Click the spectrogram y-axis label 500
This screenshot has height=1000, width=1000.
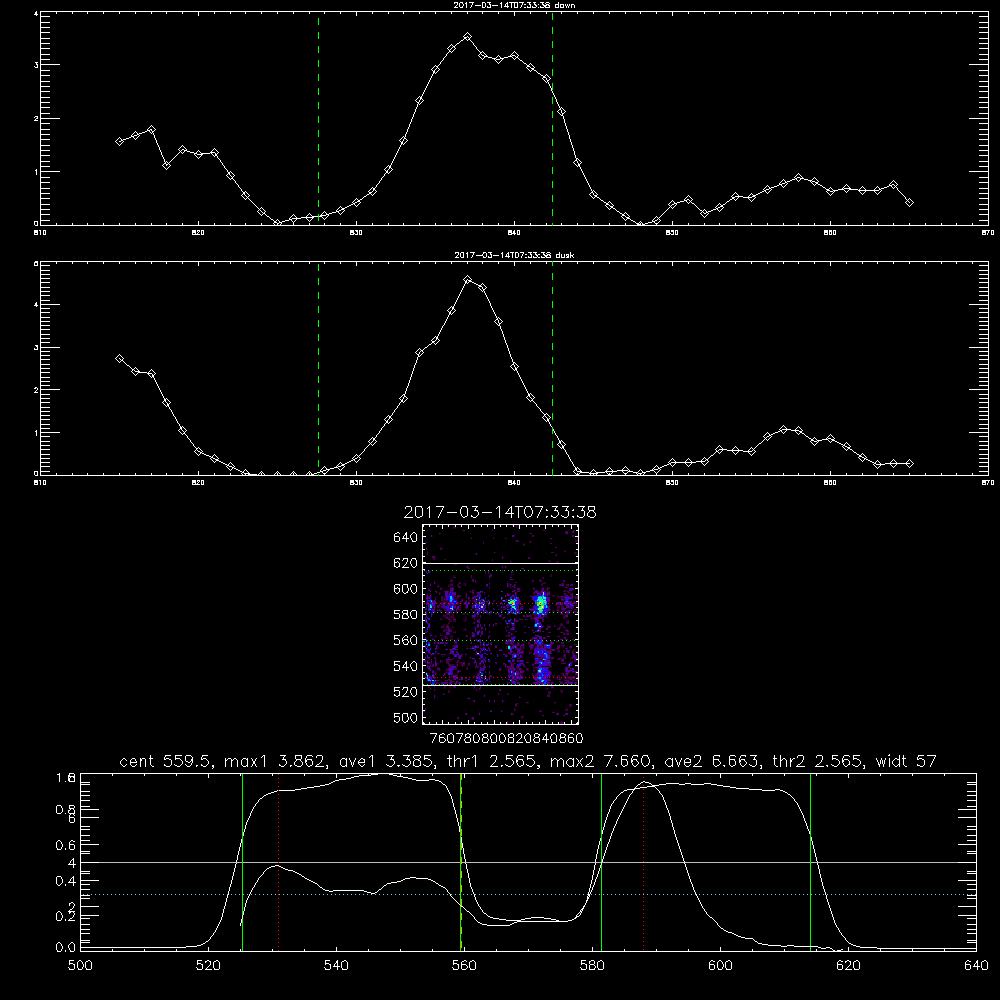coord(406,717)
